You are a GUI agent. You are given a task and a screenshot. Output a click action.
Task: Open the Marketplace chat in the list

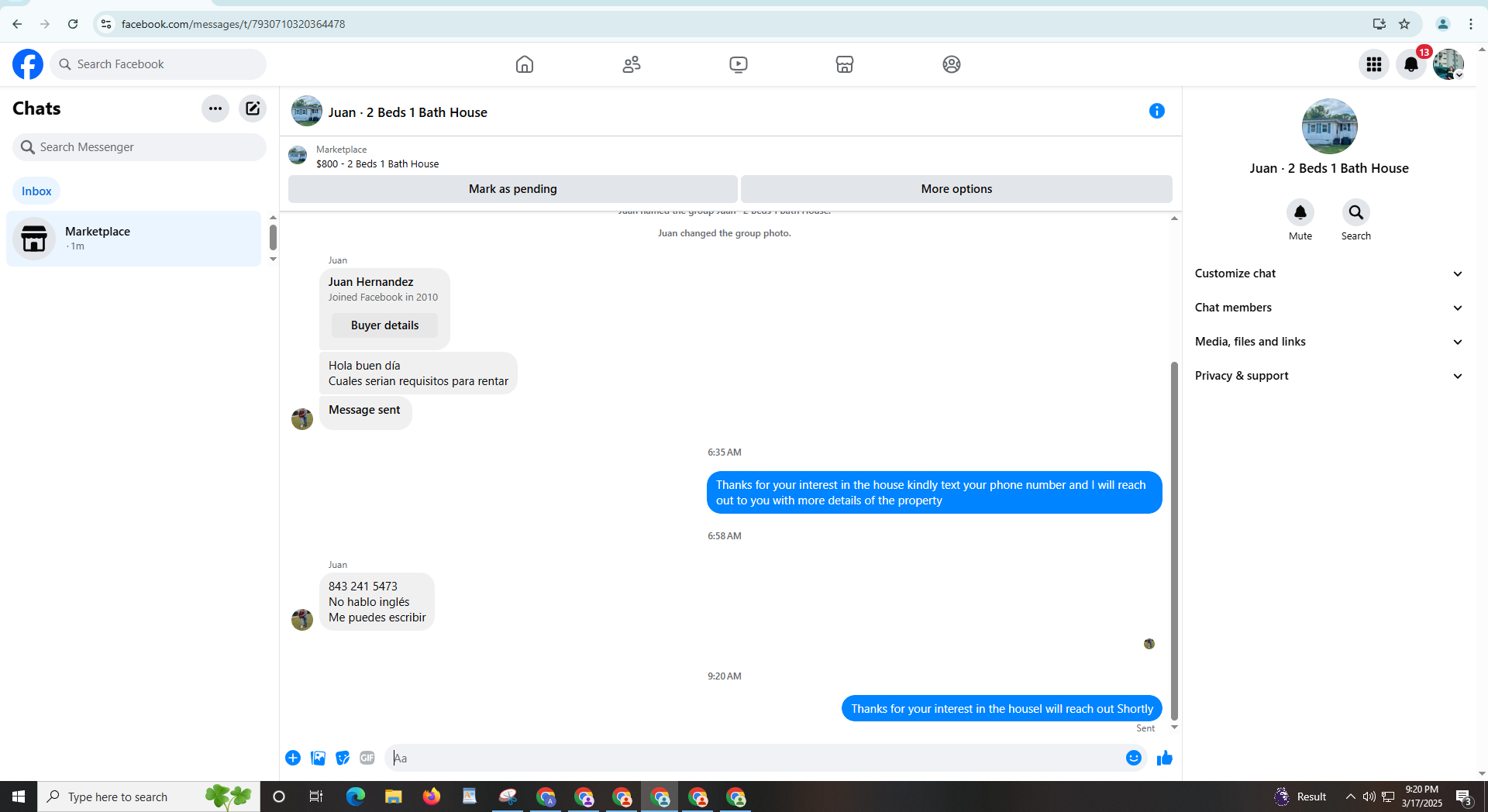134,239
